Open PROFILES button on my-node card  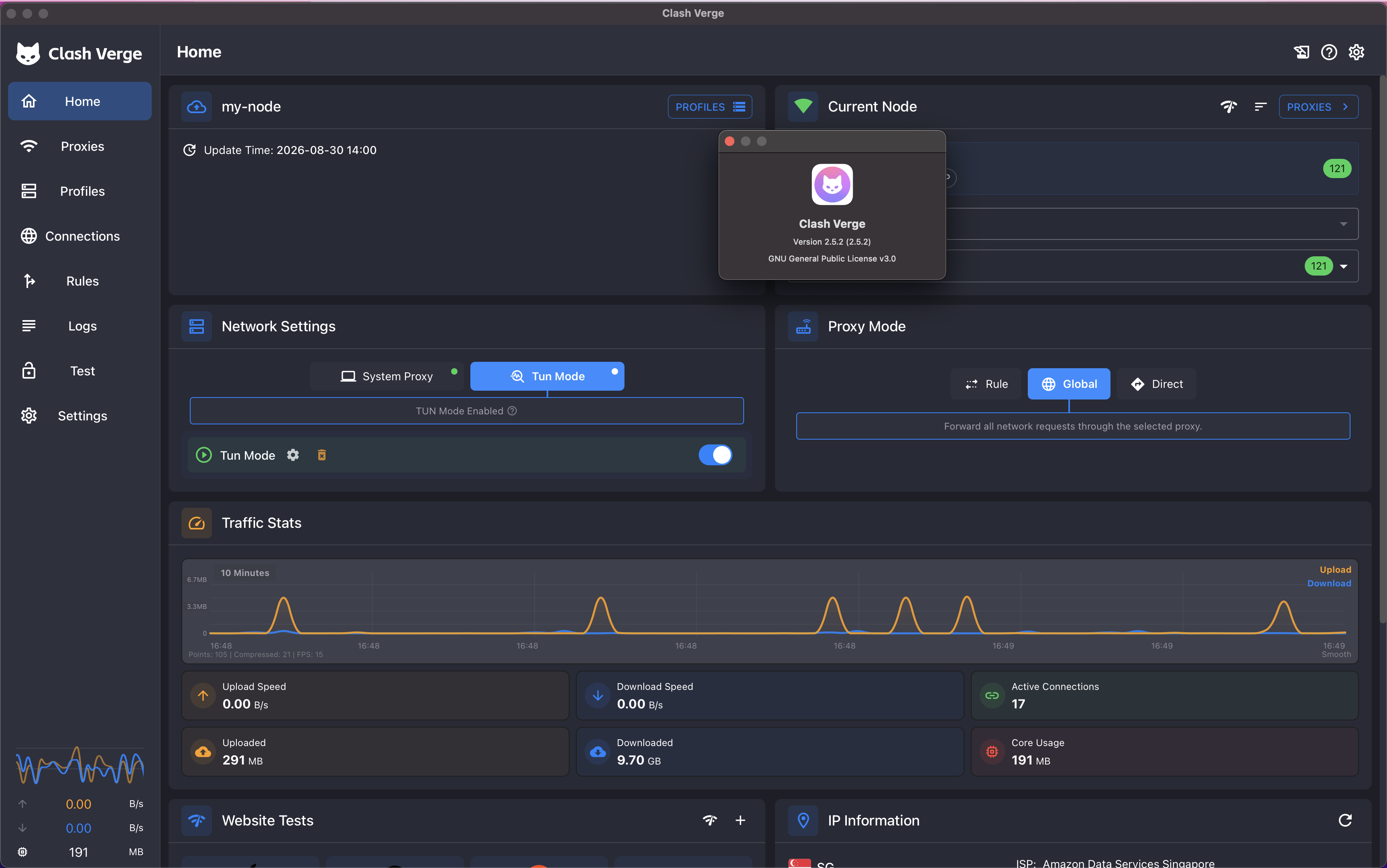pos(710,107)
